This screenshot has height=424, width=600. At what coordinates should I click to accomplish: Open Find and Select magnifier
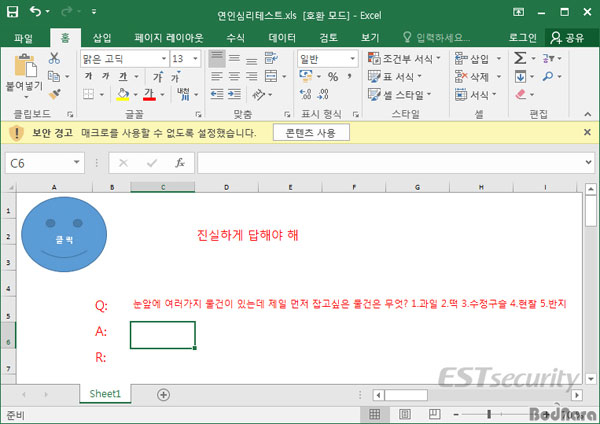548,77
